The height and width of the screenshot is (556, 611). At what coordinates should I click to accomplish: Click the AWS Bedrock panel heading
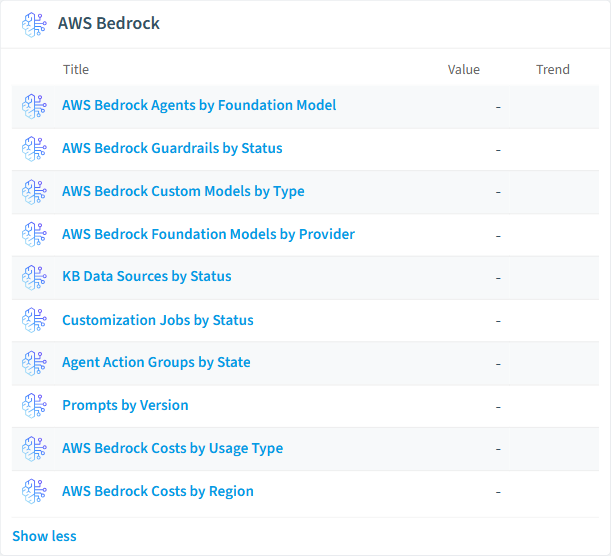(x=109, y=23)
